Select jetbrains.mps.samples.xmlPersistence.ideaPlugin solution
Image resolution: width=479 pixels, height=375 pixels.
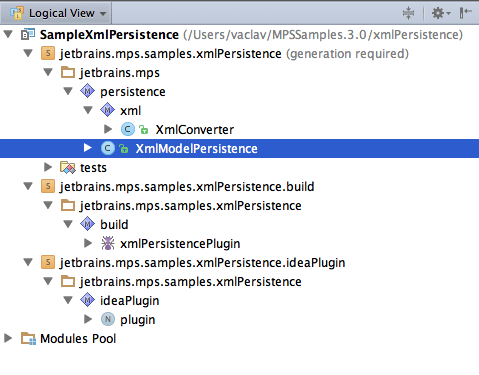point(202,263)
